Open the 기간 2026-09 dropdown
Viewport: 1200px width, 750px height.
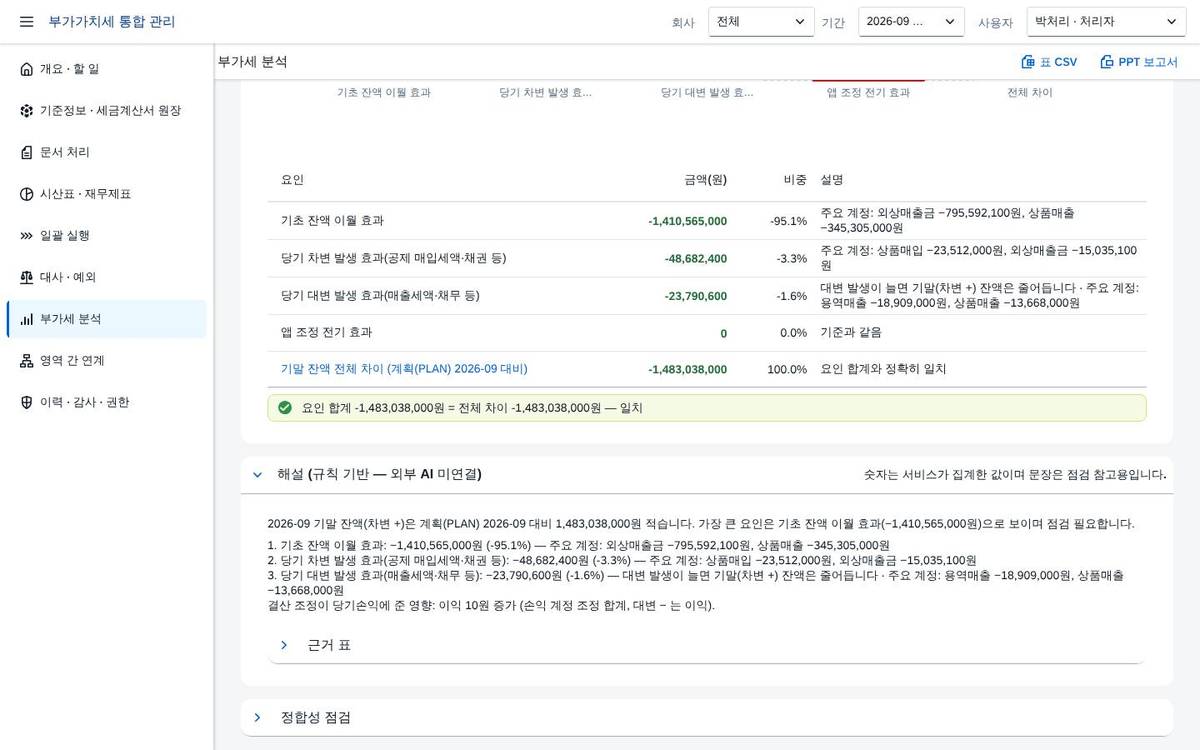[x=911, y=22]
